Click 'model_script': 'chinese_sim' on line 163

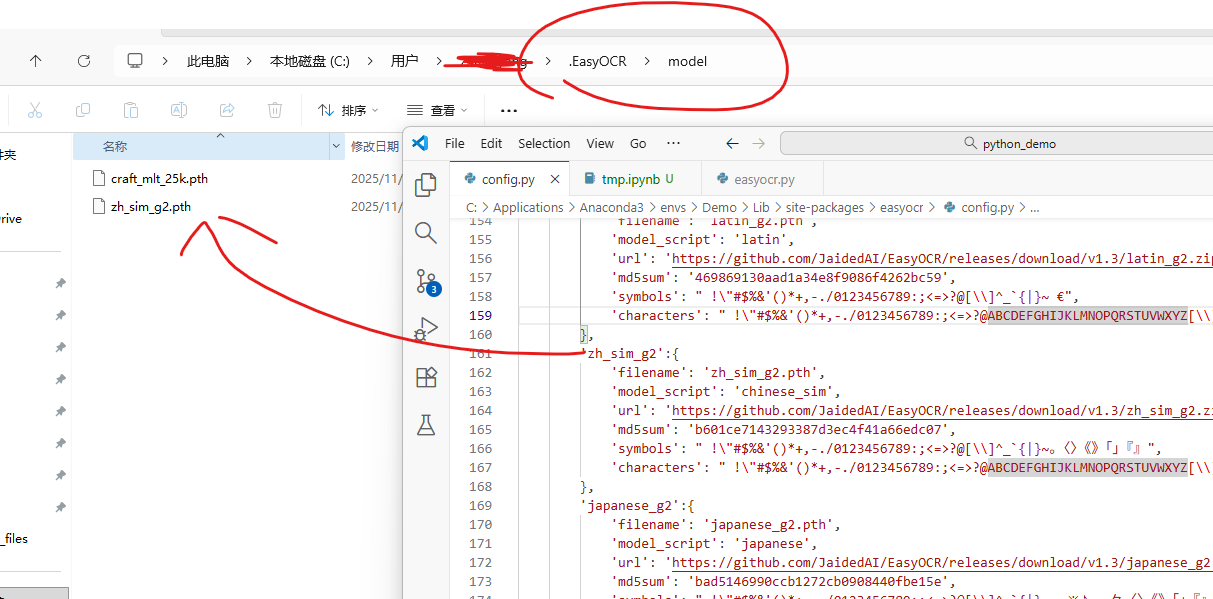726,391
